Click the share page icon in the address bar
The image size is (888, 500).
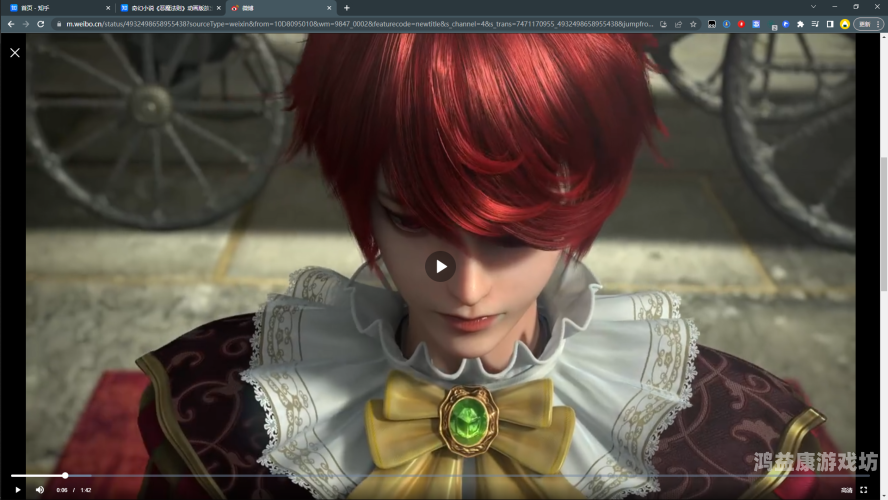(679, 24)
